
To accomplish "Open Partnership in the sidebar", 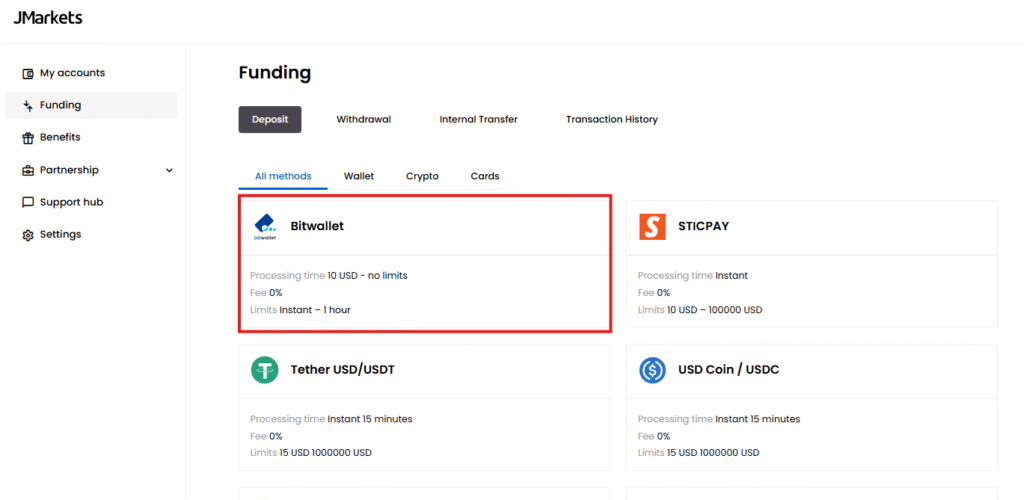I will [69, 170].
